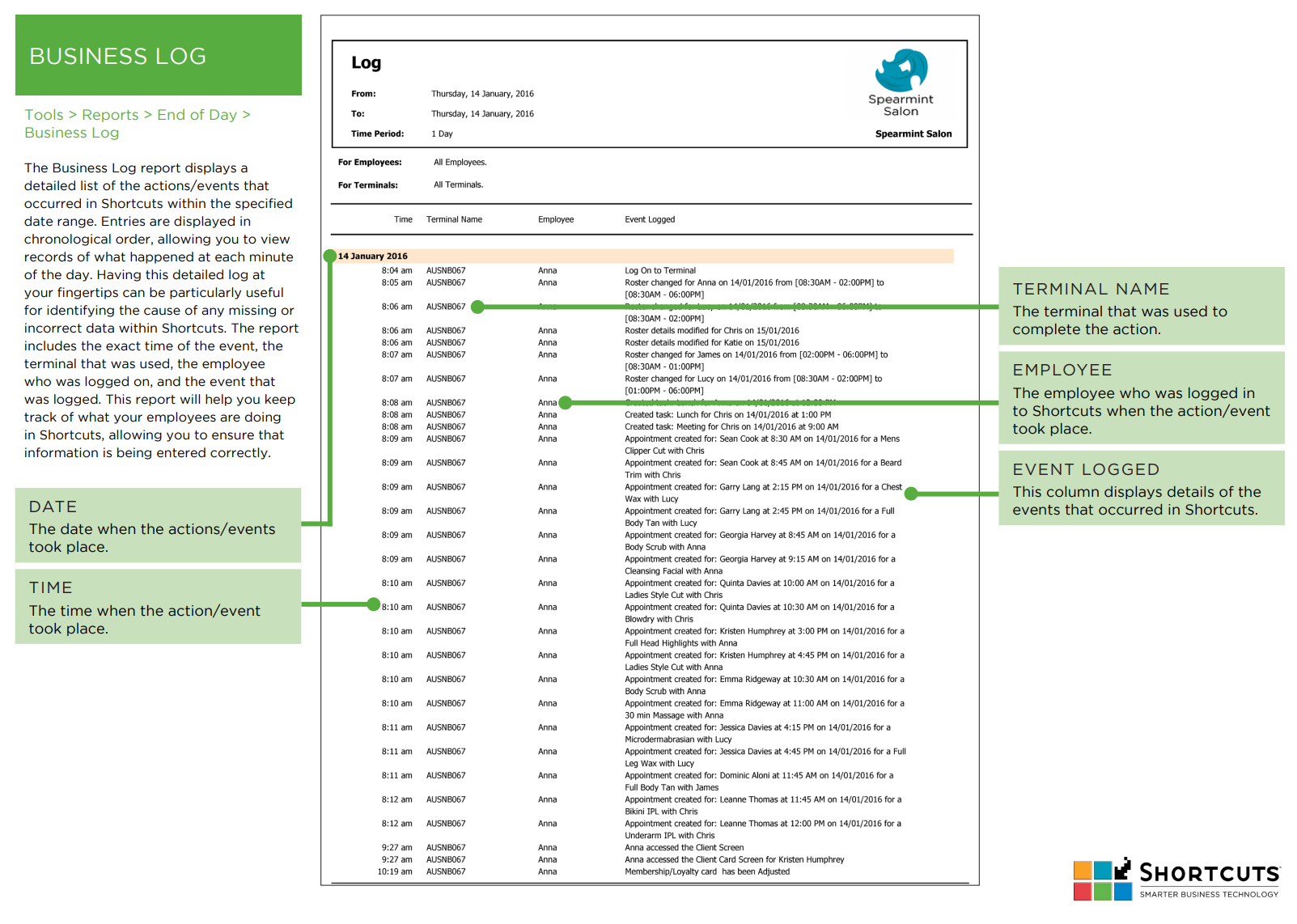Viewport: 1297px width, 924px height.
Task: Click Kristen Humphrey 4:45 PM appointment event
Action: click(x=765, y=662)
